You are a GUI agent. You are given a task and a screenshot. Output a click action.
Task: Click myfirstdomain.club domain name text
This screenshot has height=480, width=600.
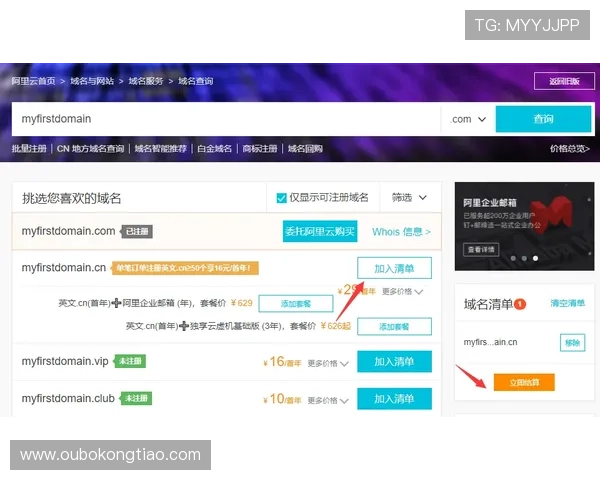tap(68, 398)
